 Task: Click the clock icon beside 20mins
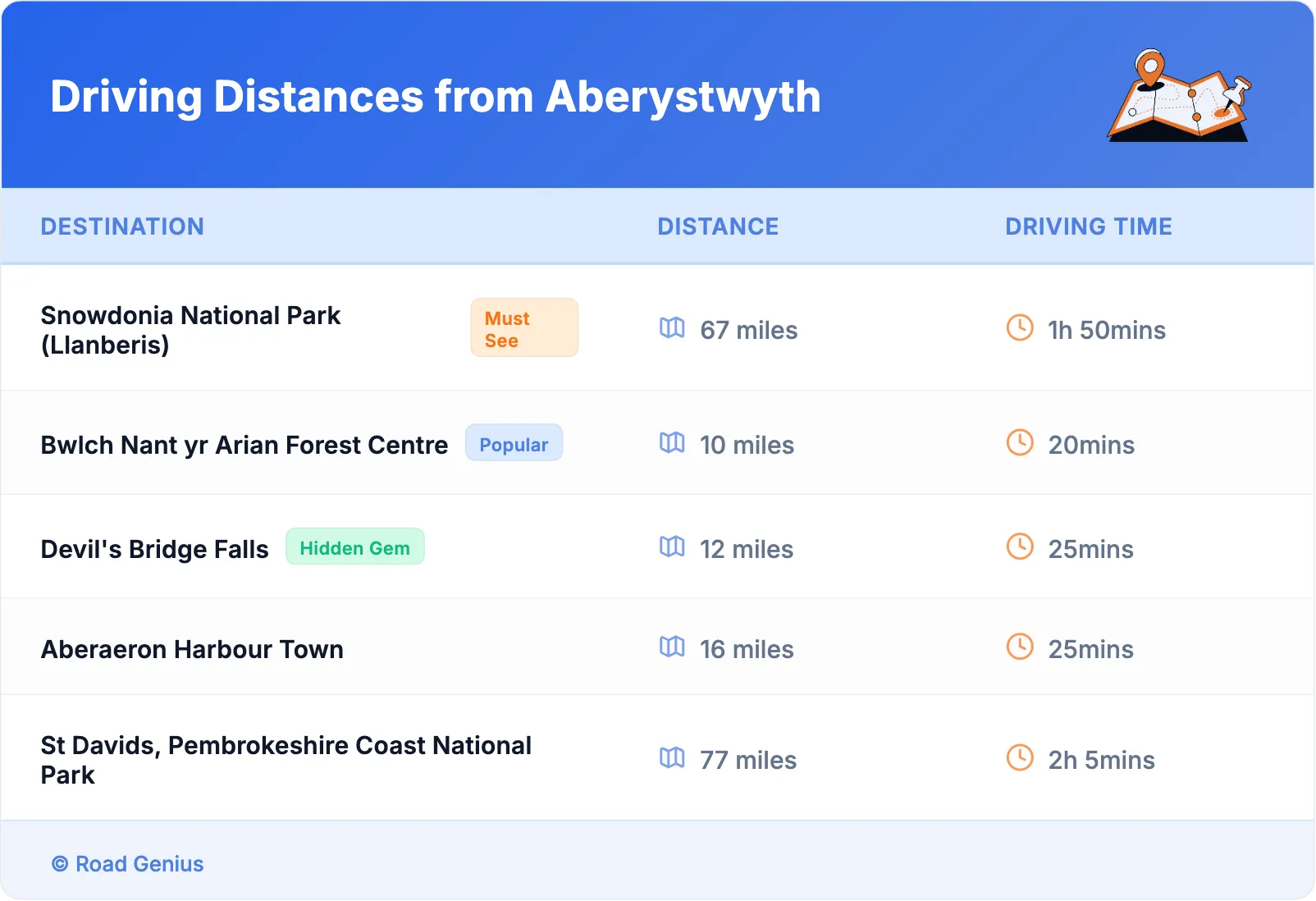click(x=1020, y=443)
